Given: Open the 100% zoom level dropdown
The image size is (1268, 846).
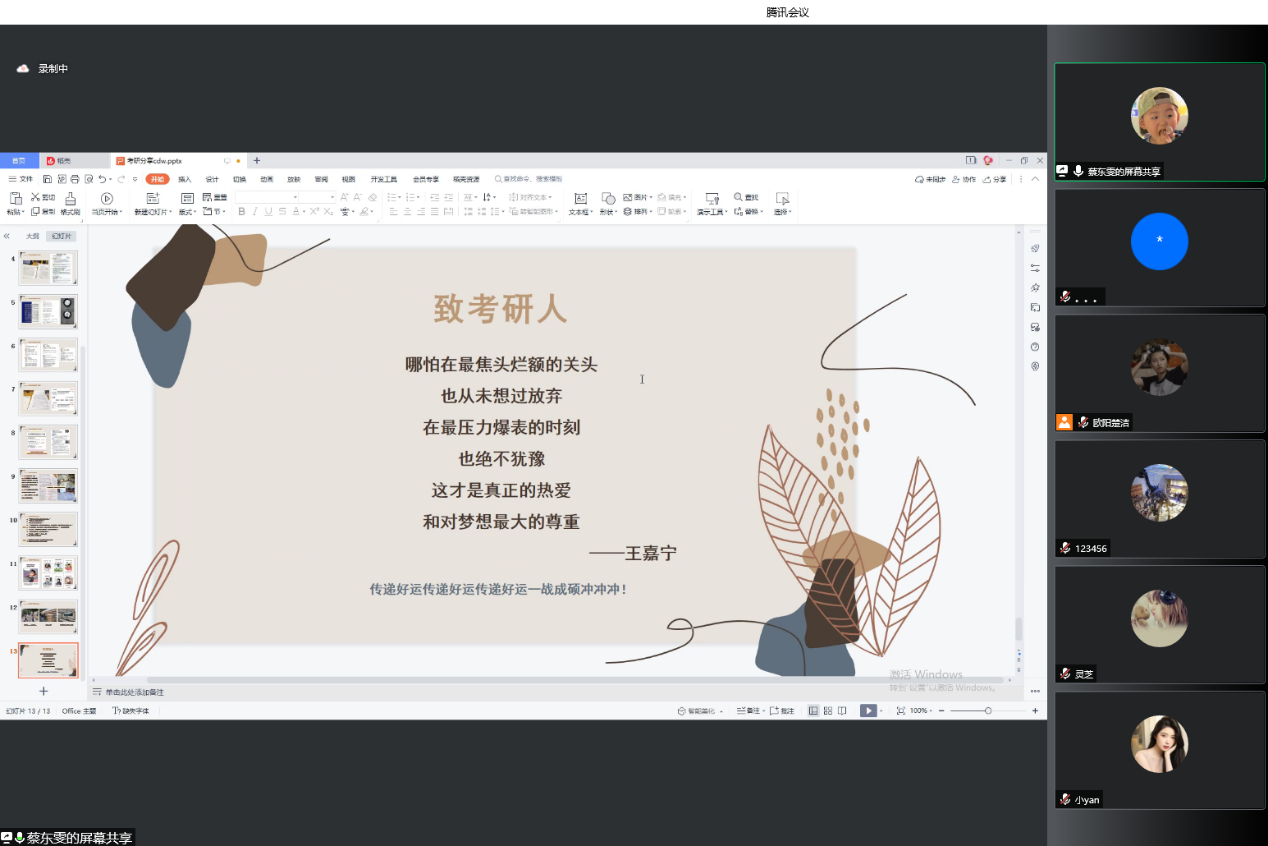Looking at the screenshot, I should 922,711.
